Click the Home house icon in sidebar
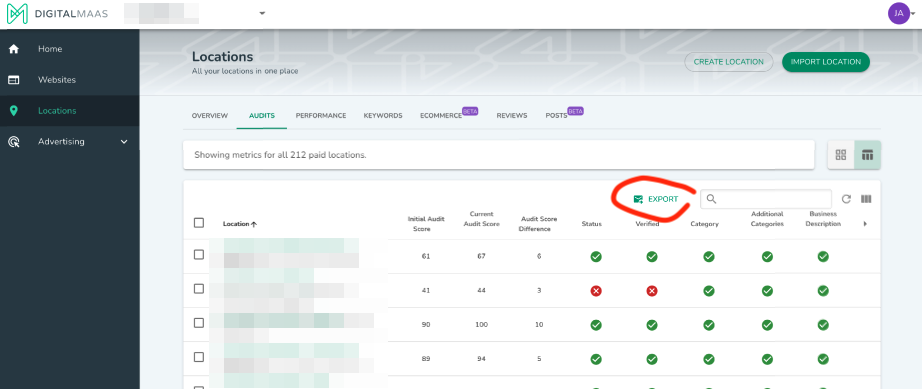 (14, 49)
